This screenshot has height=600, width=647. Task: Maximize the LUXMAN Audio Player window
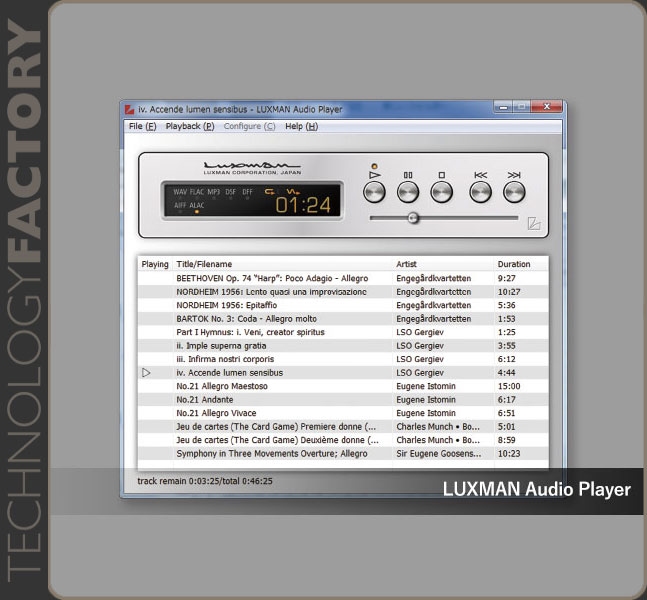click(x=522, y=107)
